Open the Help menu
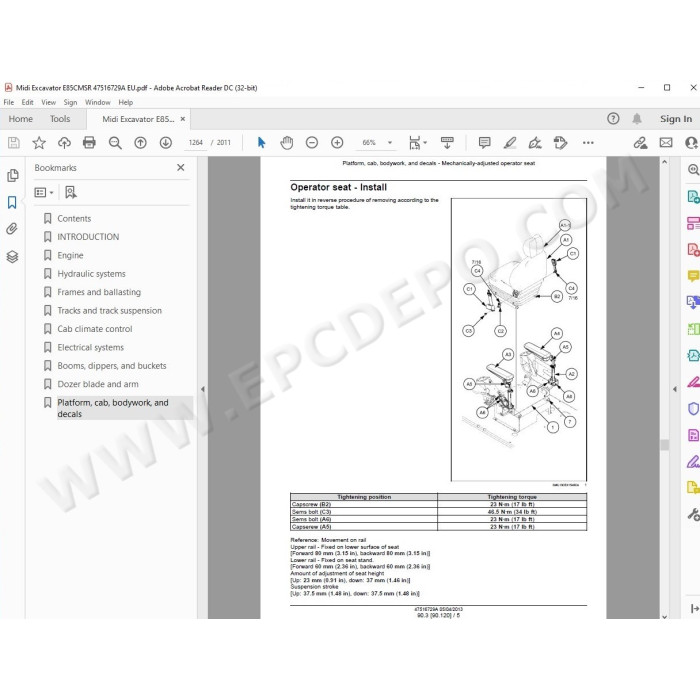The height and width of the screenshot is (700, 700). (x=125, y=102)
